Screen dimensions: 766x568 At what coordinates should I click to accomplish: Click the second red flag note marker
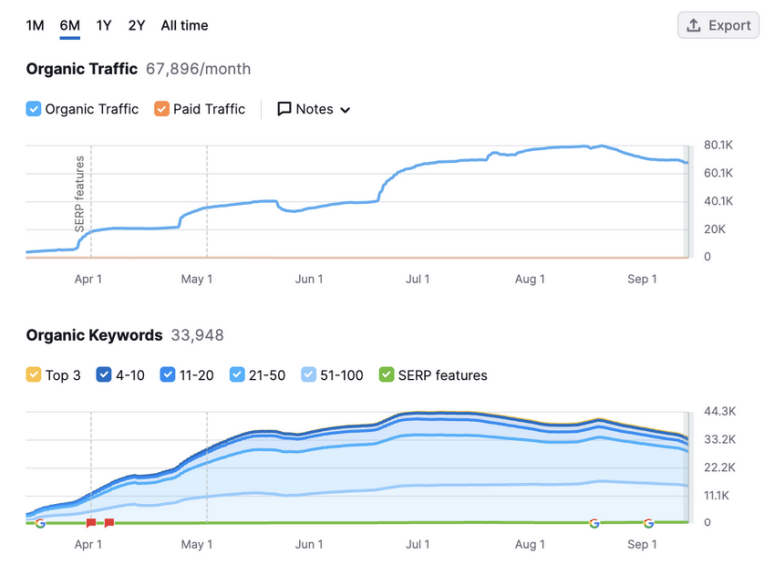click(109, 522)
